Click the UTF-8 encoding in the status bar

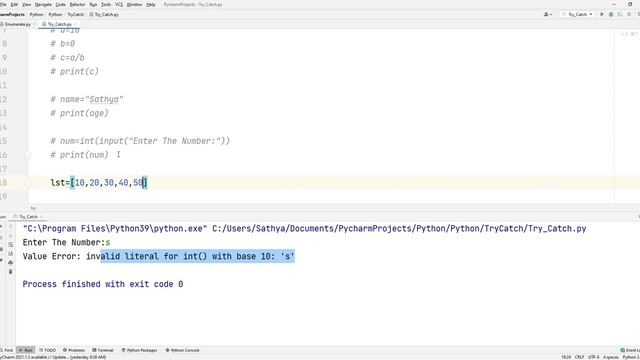click(x=594, y=357)
